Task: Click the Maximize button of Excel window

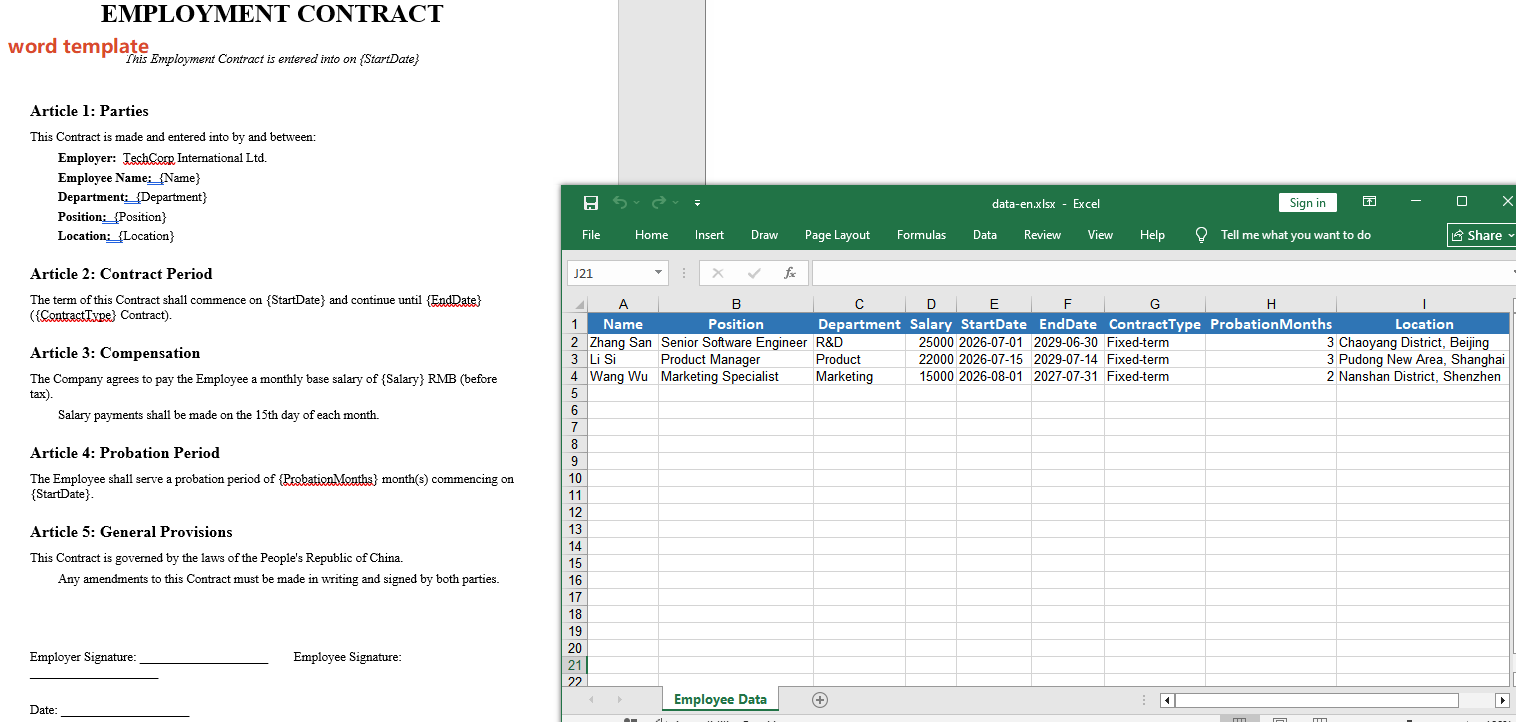Action: [x=1461, y=202]
